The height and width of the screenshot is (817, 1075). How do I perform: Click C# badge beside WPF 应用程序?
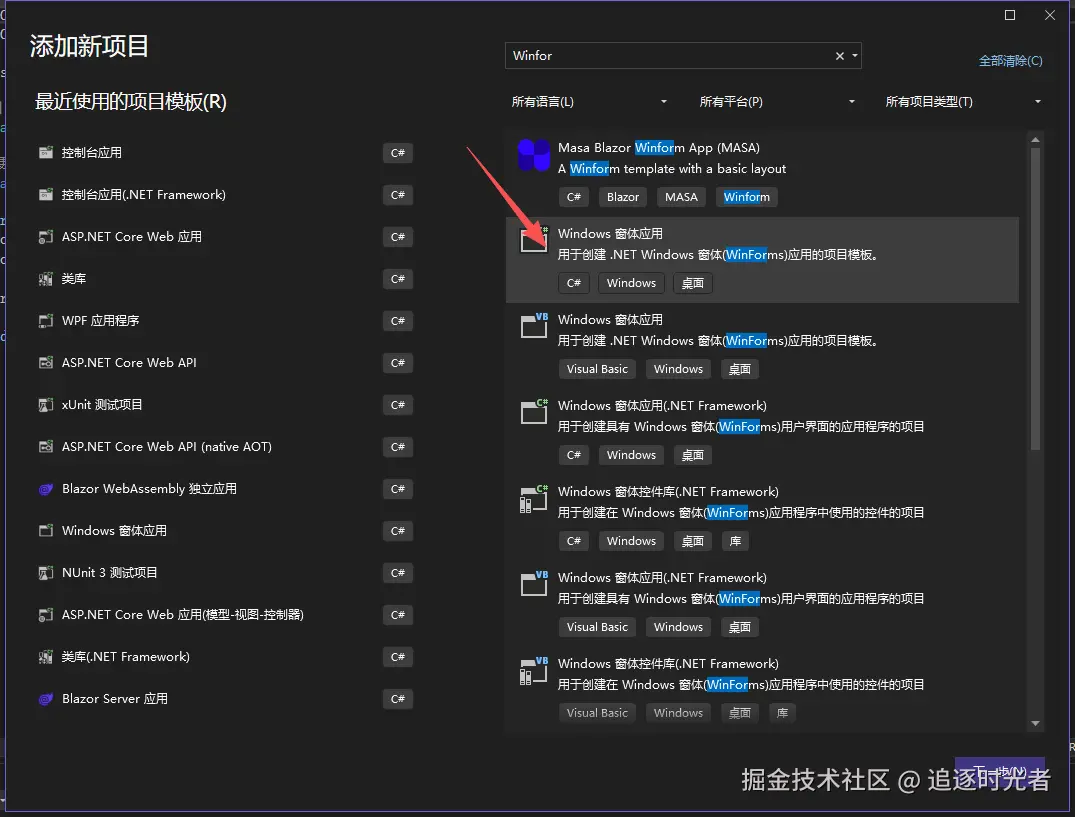point(398,321)
